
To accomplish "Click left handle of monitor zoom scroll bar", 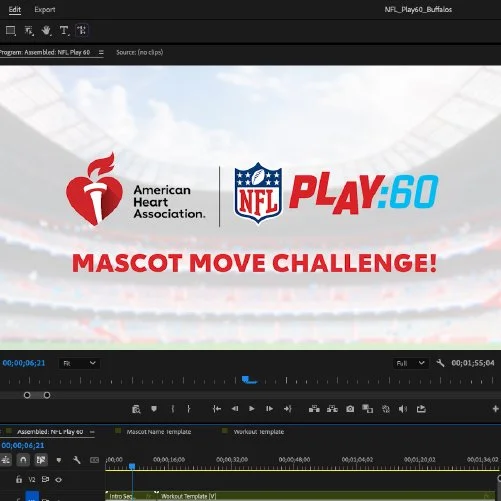I will tap(27, 395).
